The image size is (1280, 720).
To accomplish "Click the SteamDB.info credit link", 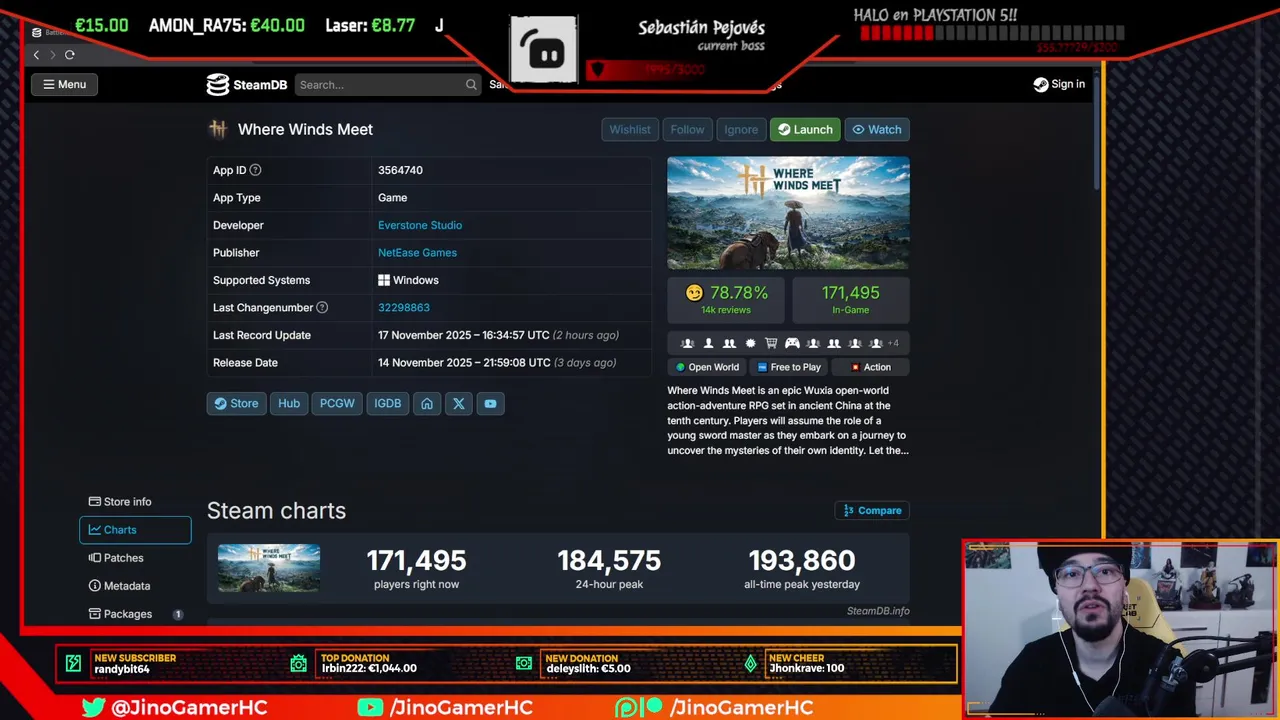I will click(878, 611).
